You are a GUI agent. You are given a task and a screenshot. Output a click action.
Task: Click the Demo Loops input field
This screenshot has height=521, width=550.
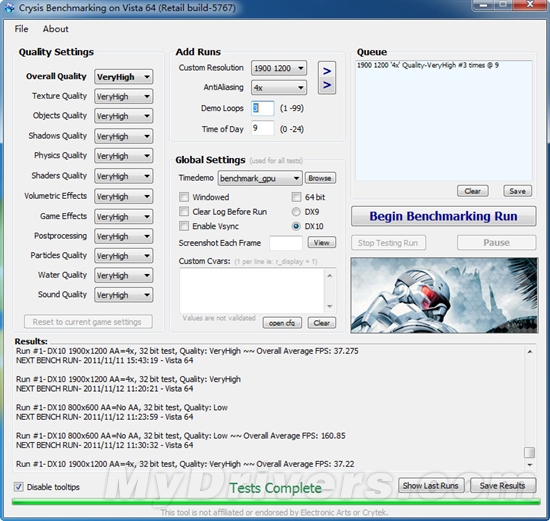262,108
